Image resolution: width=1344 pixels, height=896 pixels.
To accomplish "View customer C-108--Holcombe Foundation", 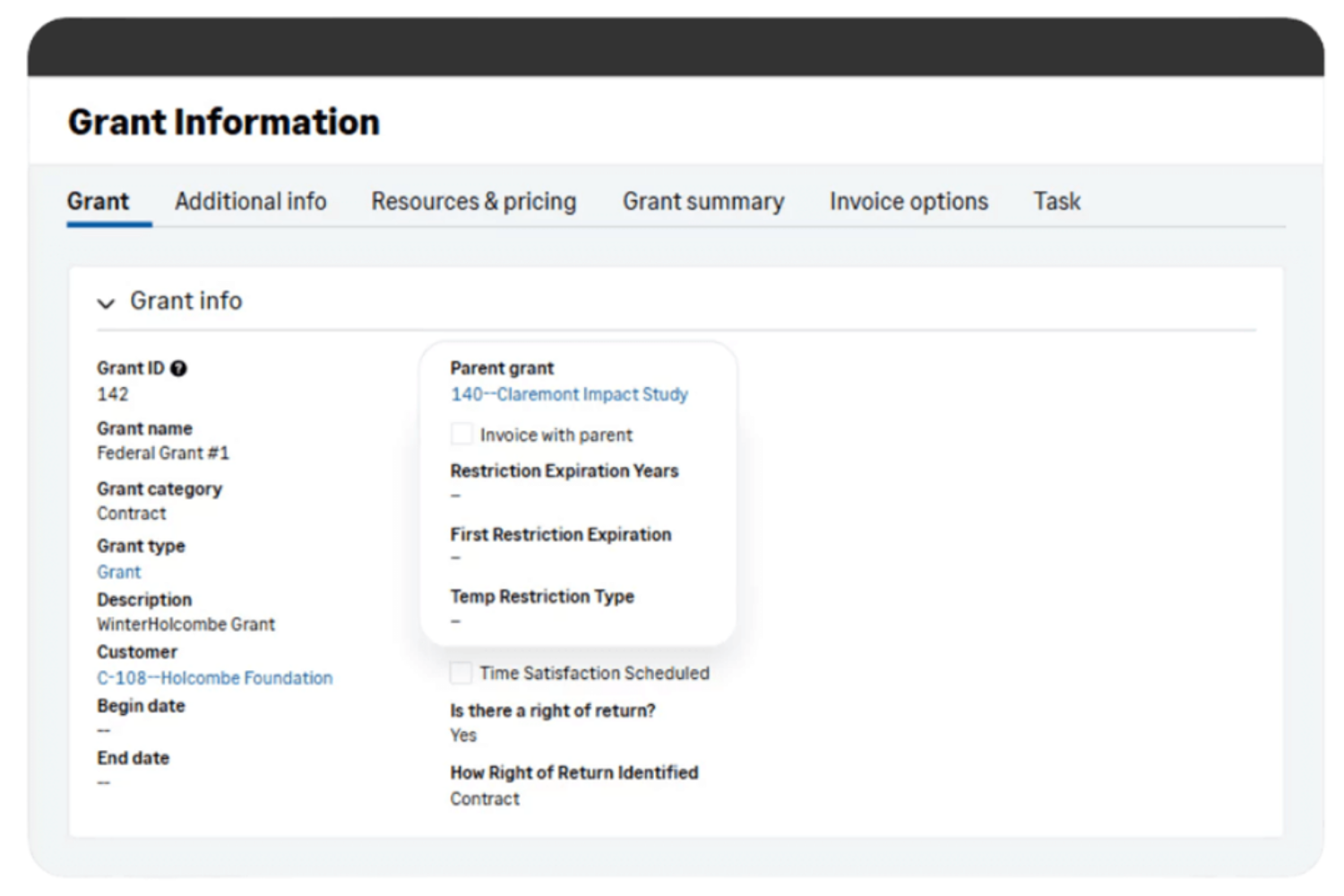I will point(215,677).
